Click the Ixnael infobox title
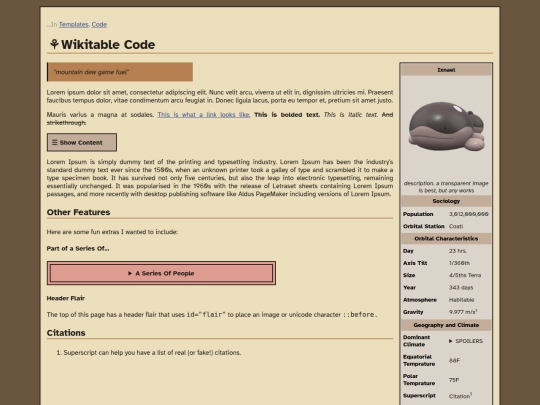 [446, 70]
